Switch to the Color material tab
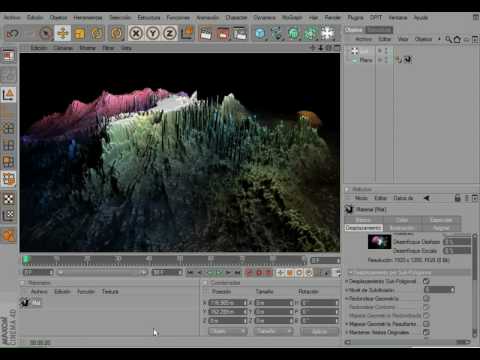 point(402,220)
